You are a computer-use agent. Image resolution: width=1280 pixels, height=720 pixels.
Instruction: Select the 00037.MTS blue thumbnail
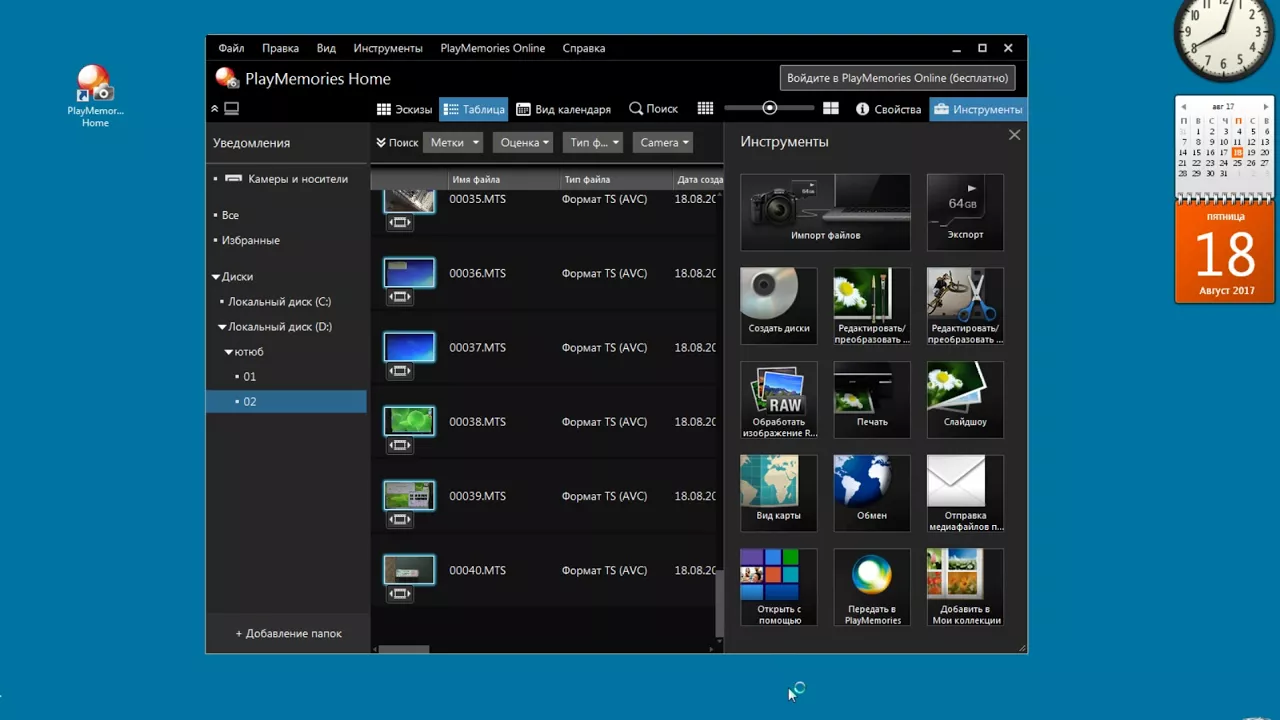(409, 347)
